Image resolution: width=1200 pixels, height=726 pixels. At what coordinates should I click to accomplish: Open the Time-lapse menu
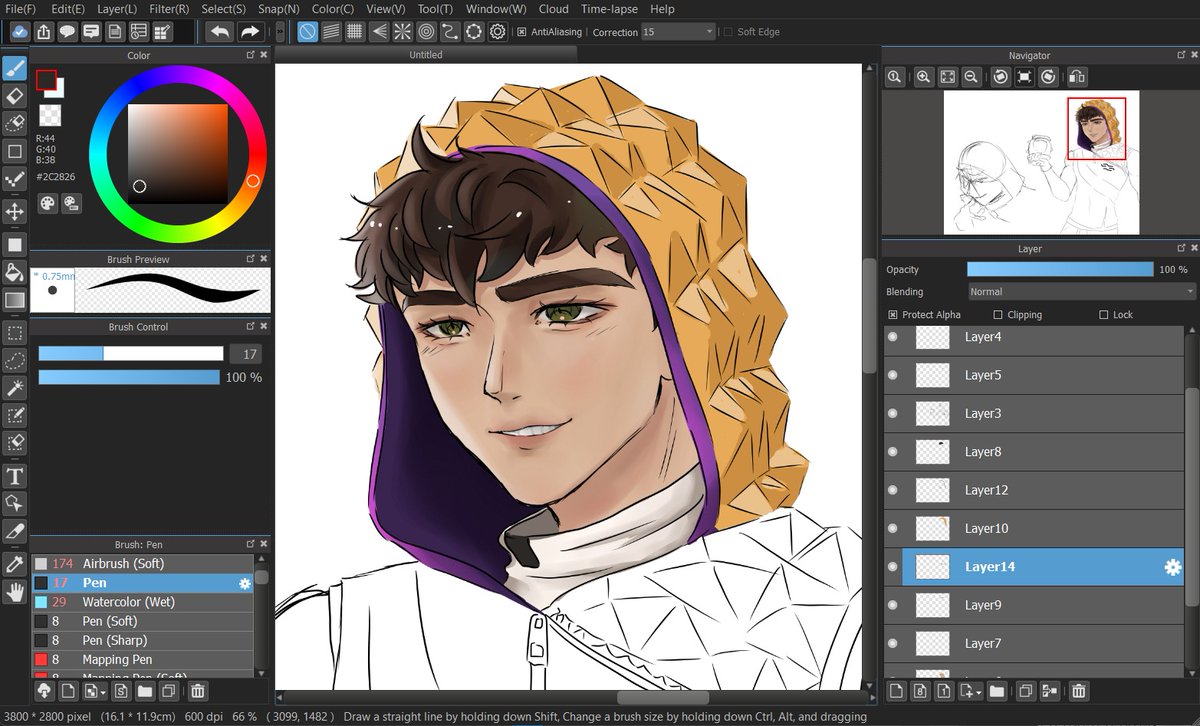click(609, 9)
